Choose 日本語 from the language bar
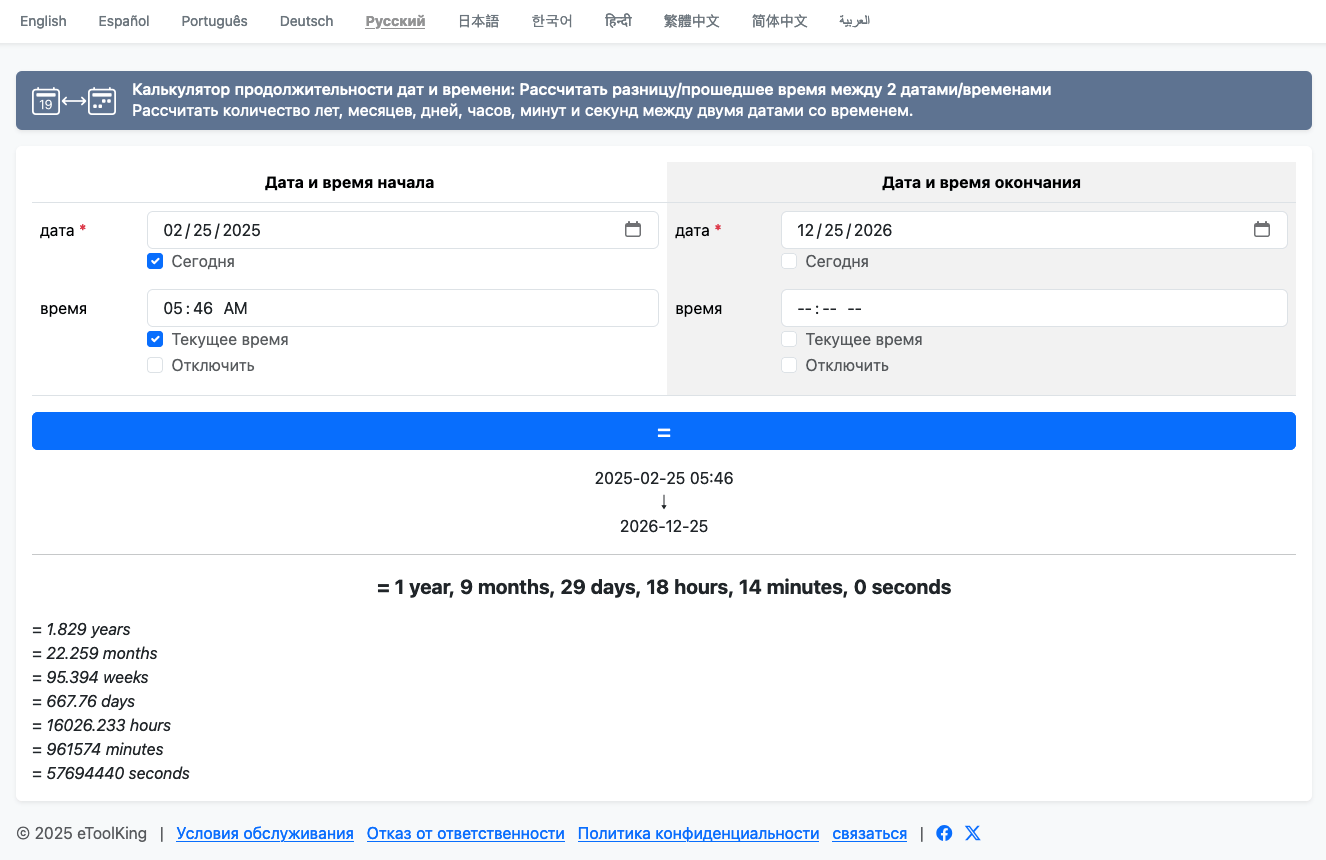The image size is (1326, 860). (x=478, y=21)
